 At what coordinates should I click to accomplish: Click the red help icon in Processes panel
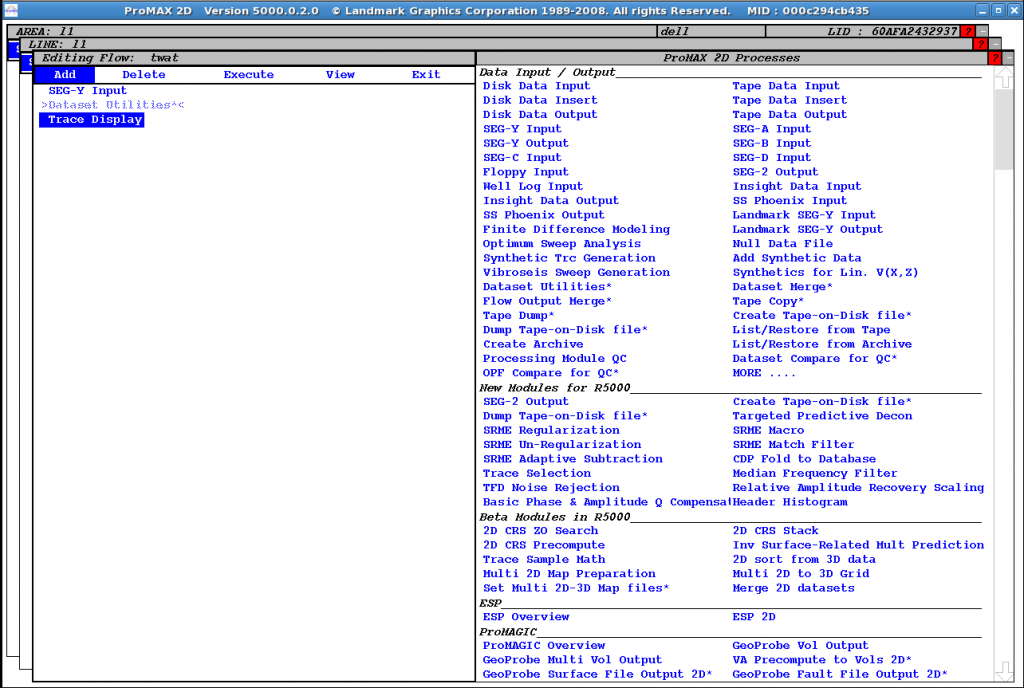click(995, 58)
